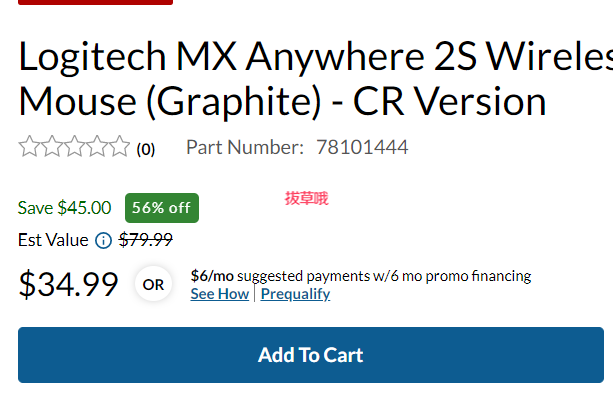This screenshot has height=396, width=613.
Task: Click the struck-through $79.99 price
Action: click(145, 240)
